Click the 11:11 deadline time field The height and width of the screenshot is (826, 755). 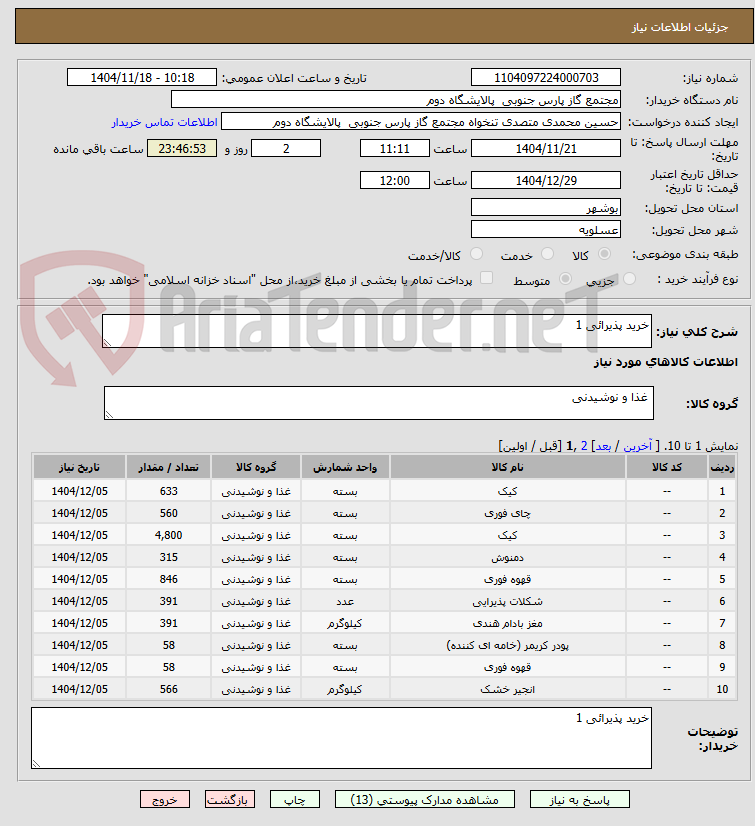pyautogui.click(x=395, y=149)
